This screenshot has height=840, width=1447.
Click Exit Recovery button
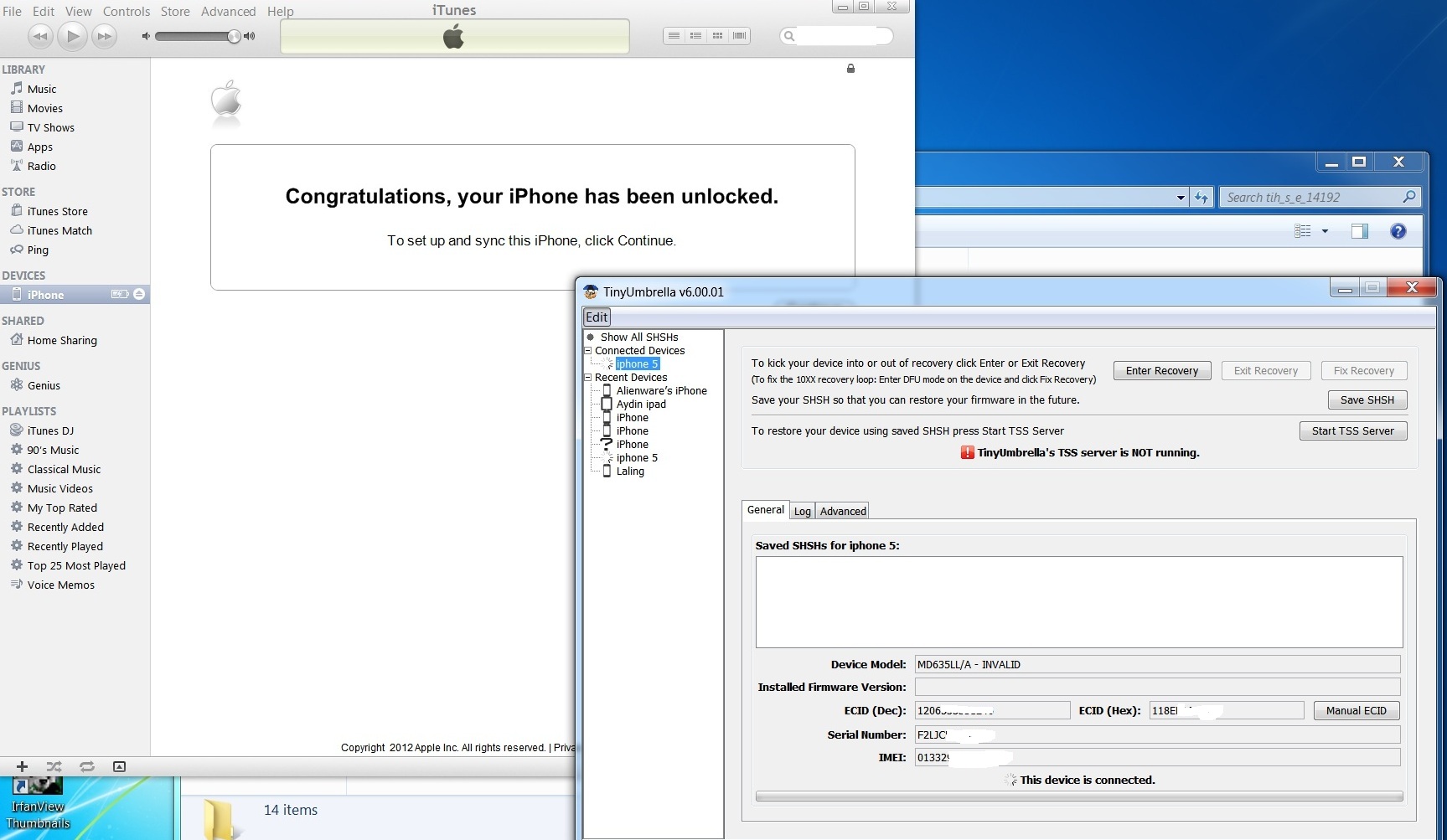pyautogui.click(x=1265, y=371)
